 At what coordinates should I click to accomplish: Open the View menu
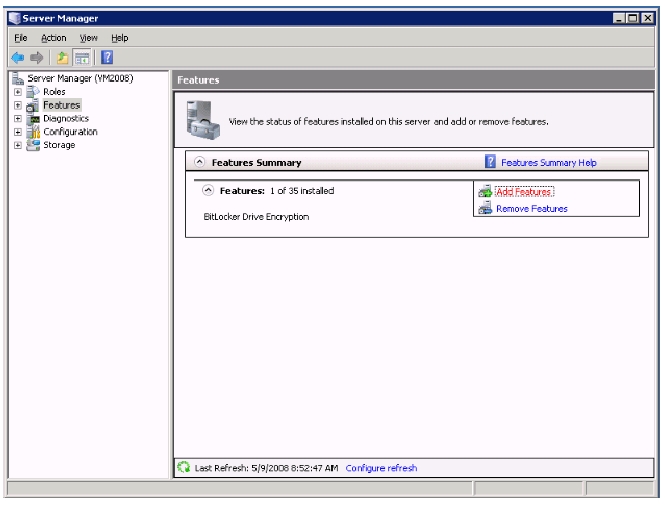click(x=89, y=38)
